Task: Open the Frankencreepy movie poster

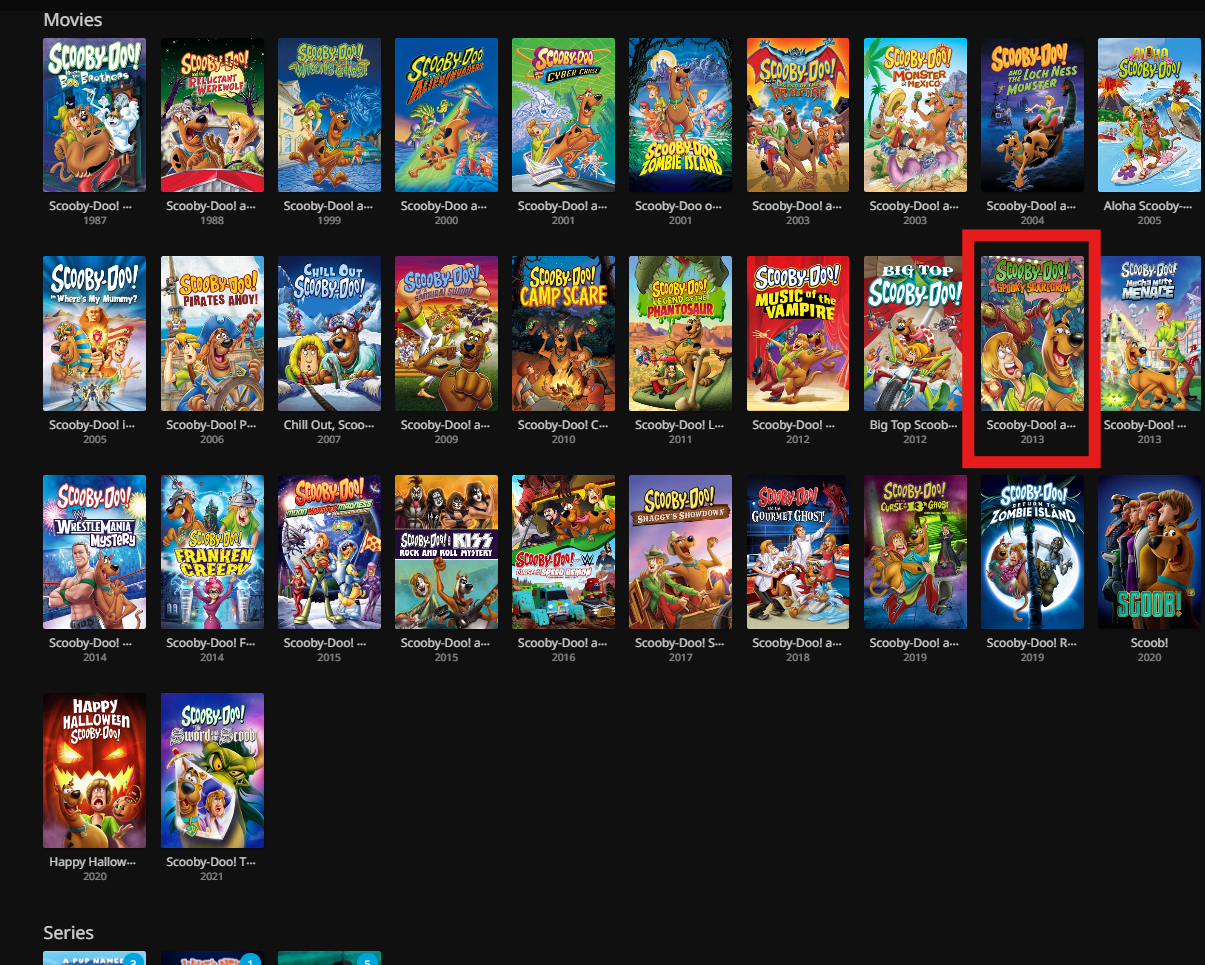Action: [212, 552]
